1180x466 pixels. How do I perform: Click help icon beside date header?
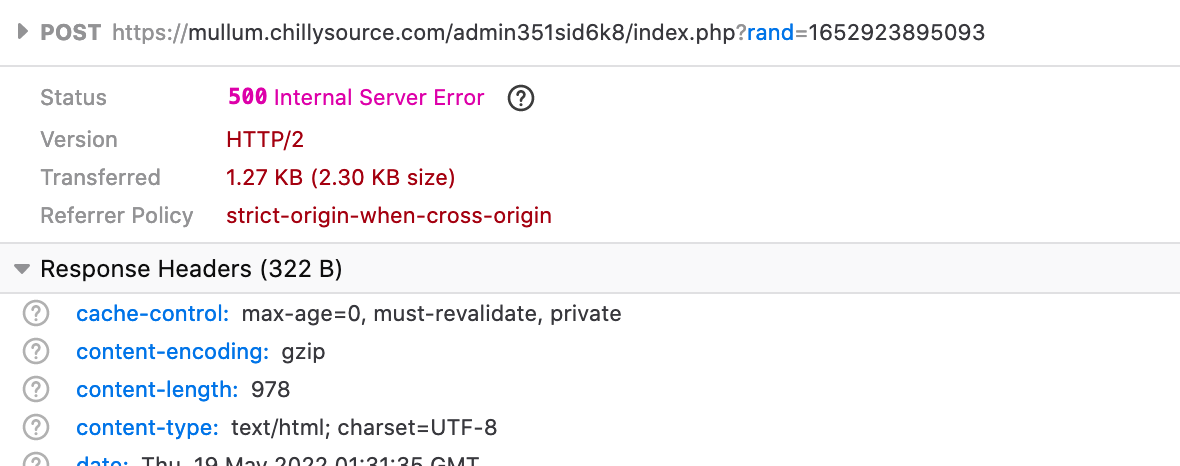36,461
